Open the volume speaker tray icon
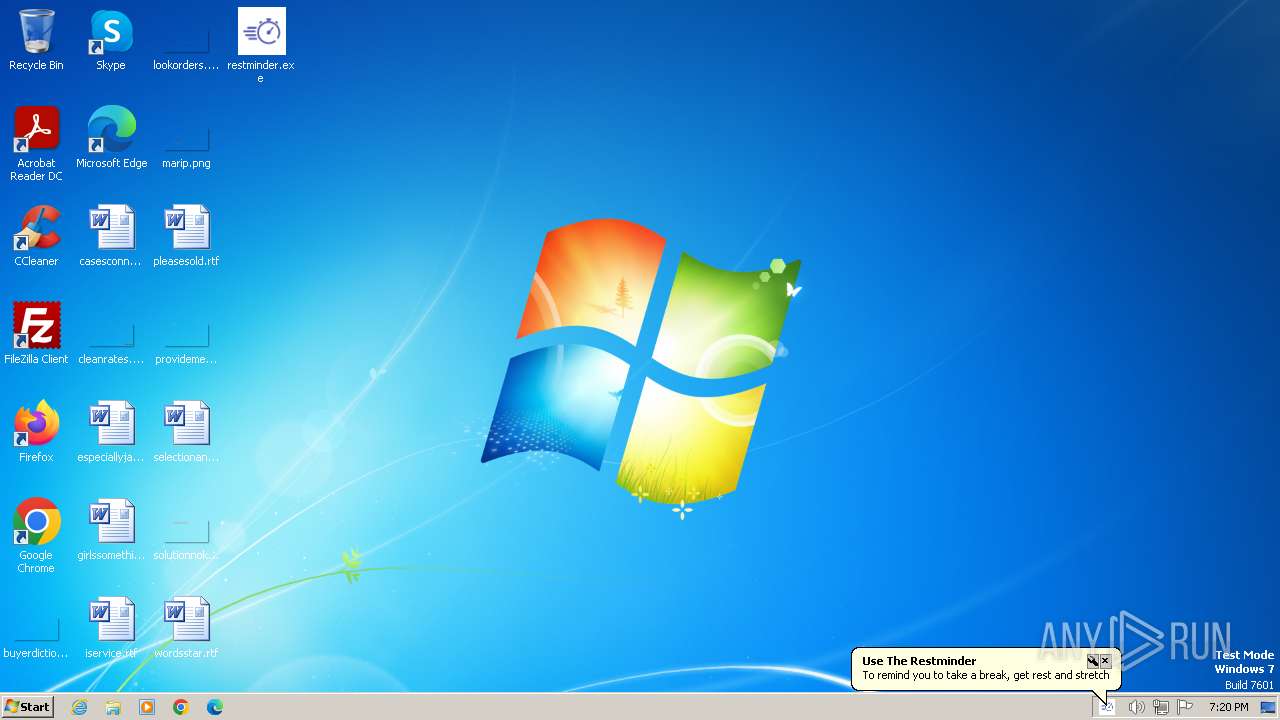 pyautogui.click(x=1136, y=707)
